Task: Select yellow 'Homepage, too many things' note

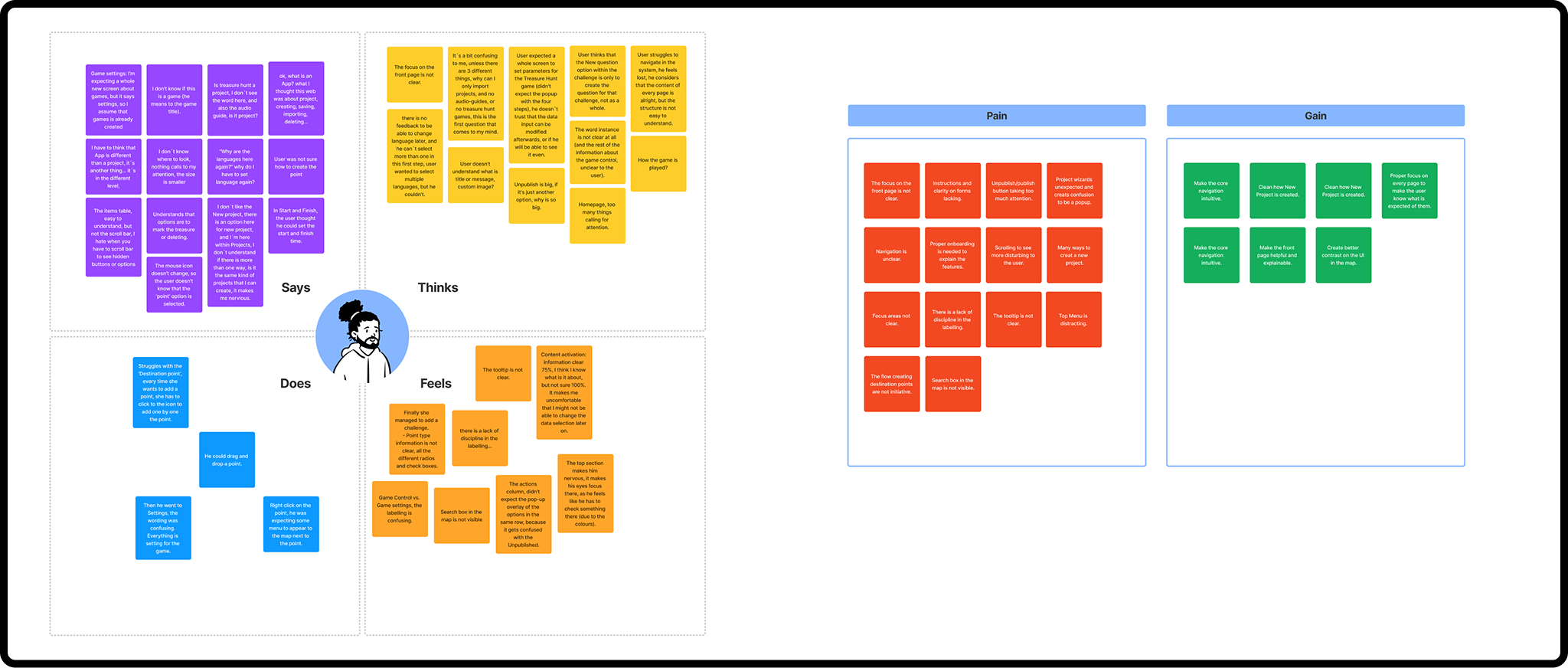Action: tap(597, 216)
